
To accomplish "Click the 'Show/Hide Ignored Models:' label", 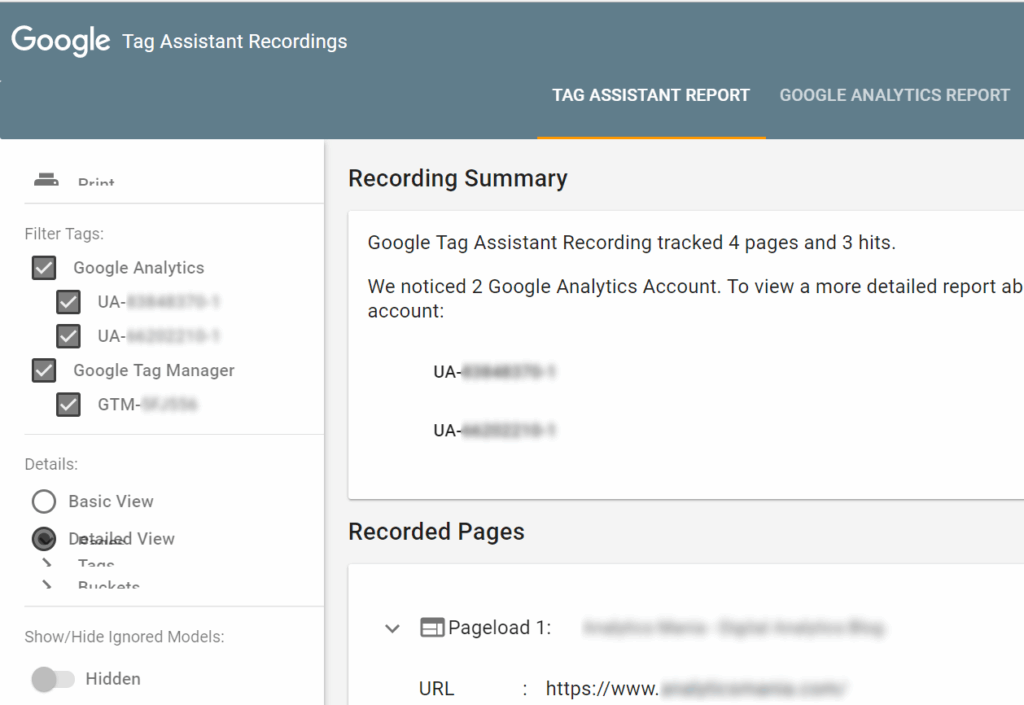I will (x=124, y=636).
